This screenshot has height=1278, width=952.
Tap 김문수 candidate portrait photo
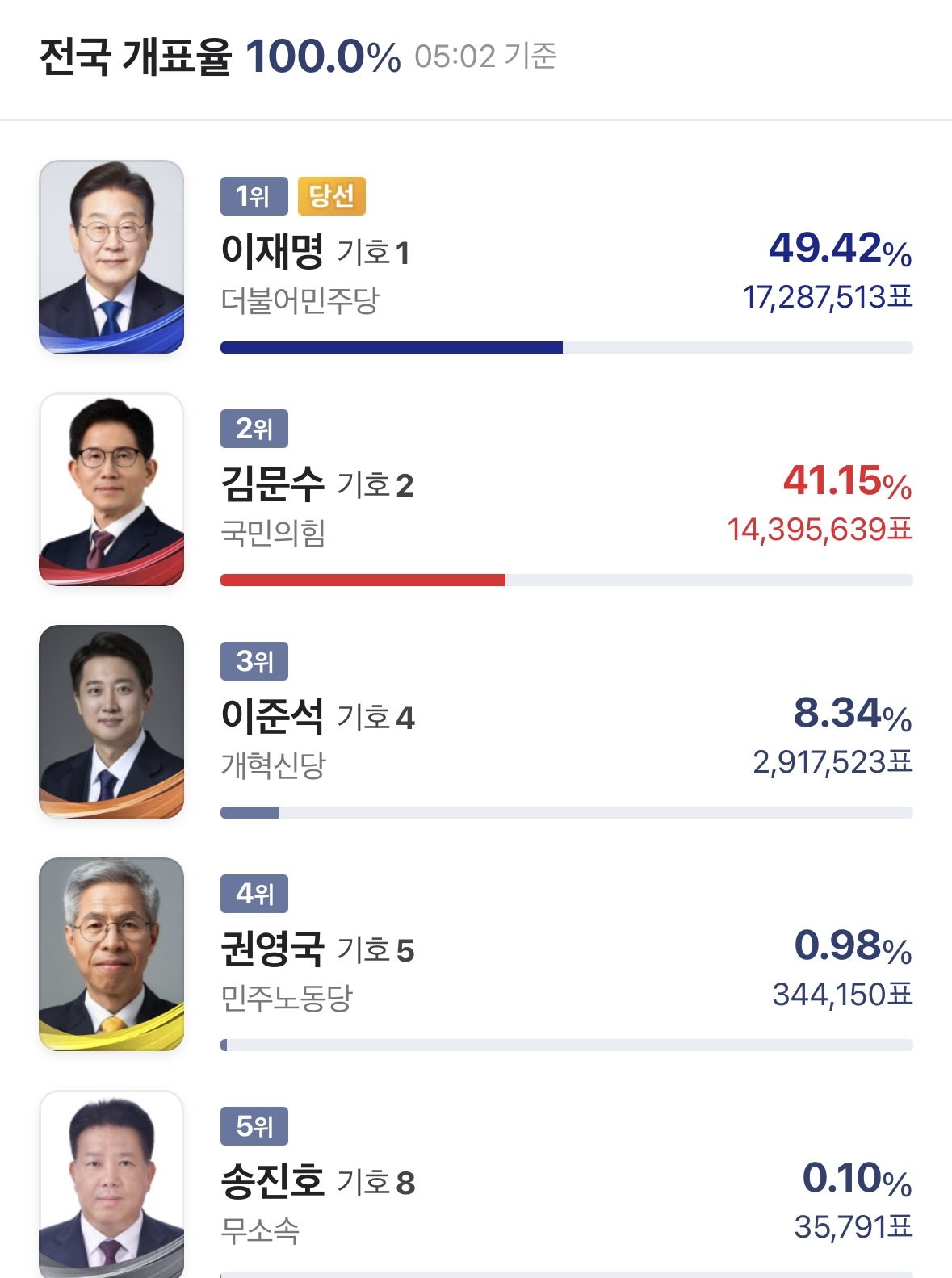[x=111, y=489]
